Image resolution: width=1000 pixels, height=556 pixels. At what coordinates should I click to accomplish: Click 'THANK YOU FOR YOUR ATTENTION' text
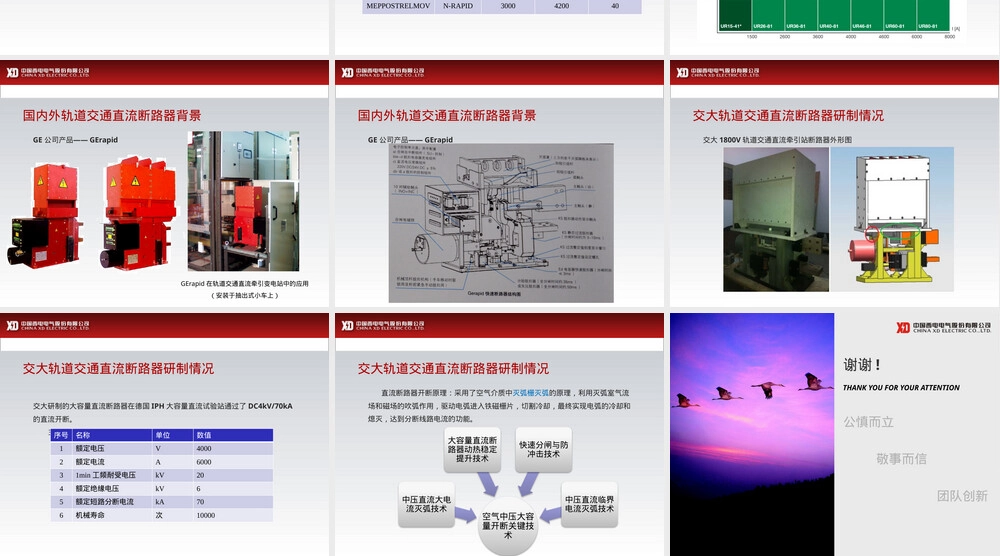tap(901, 388)
